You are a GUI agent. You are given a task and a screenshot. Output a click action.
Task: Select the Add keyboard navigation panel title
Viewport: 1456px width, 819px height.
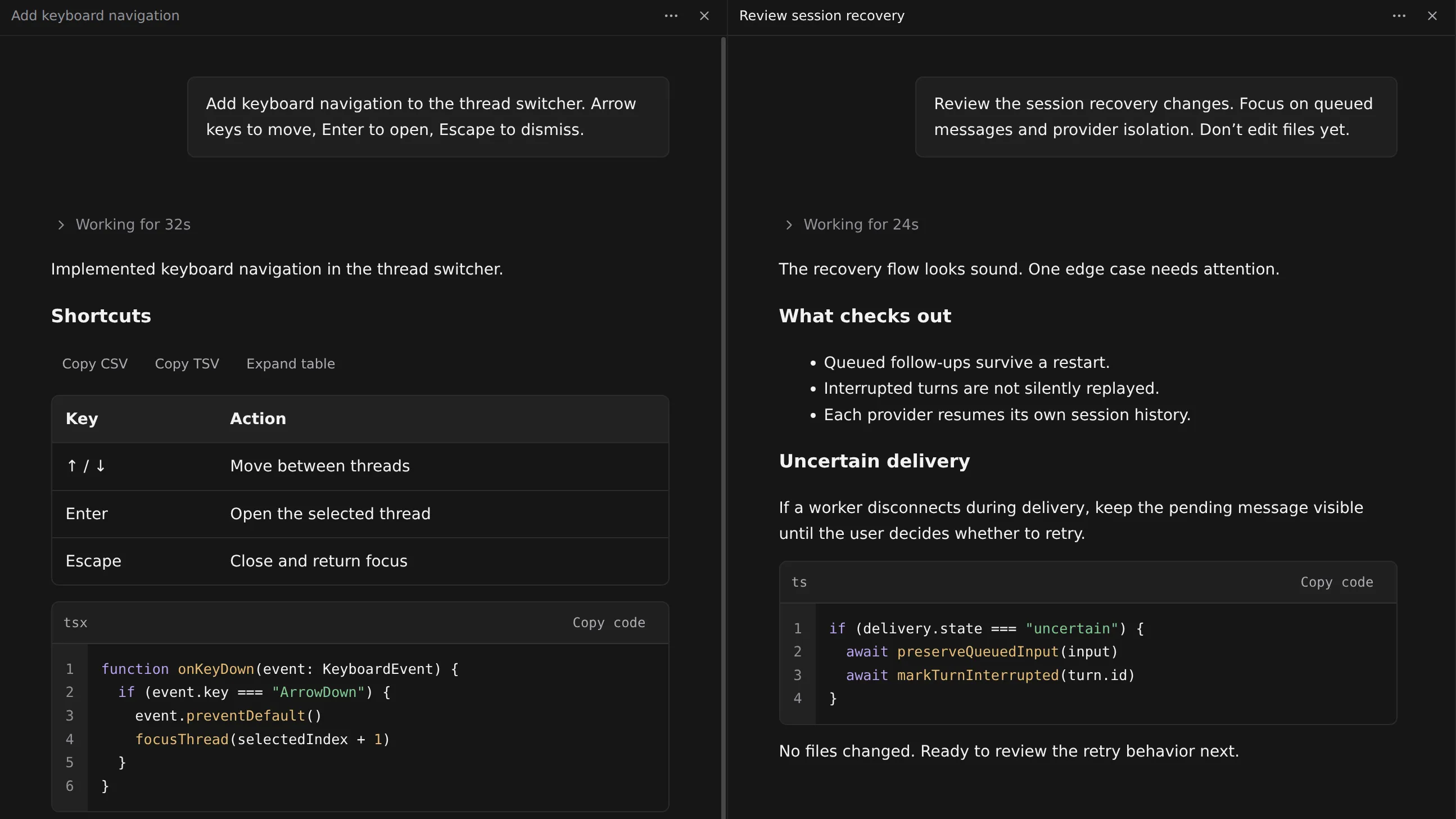pos(96,16)
